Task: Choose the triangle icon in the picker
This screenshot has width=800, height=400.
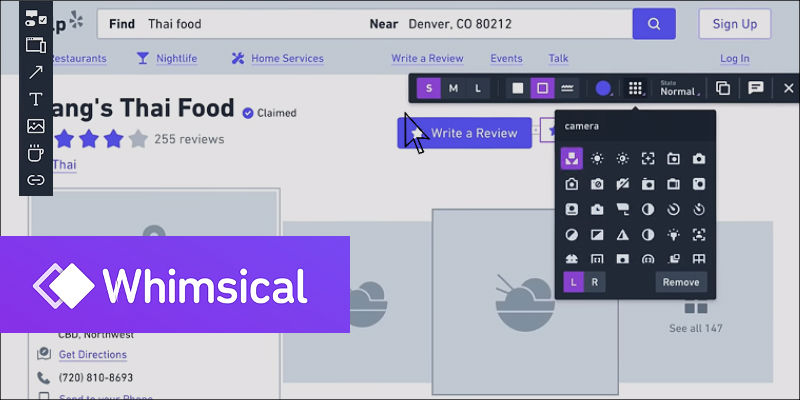Action: click(x=622, y=235)
